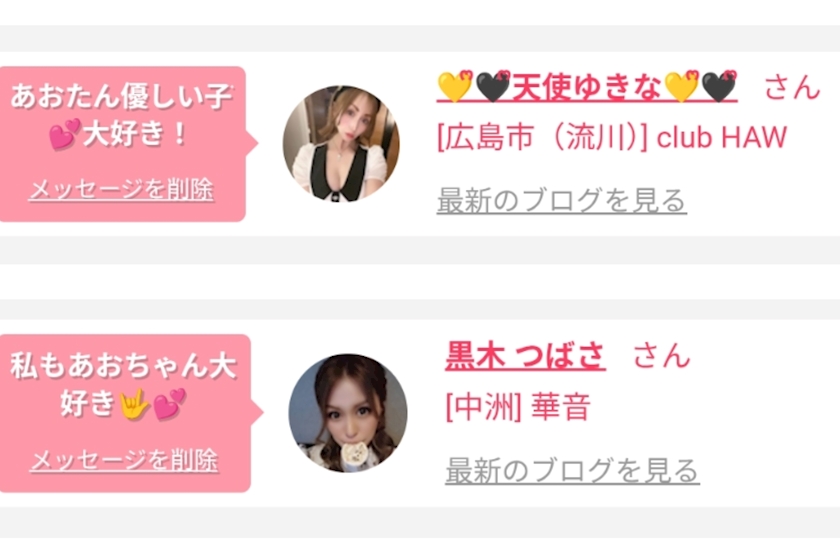The height and width of the screenshot is (560, 840).
Task: Click the 私もあおちゃん大好き bubble text
Action: [x=123, y=385]
